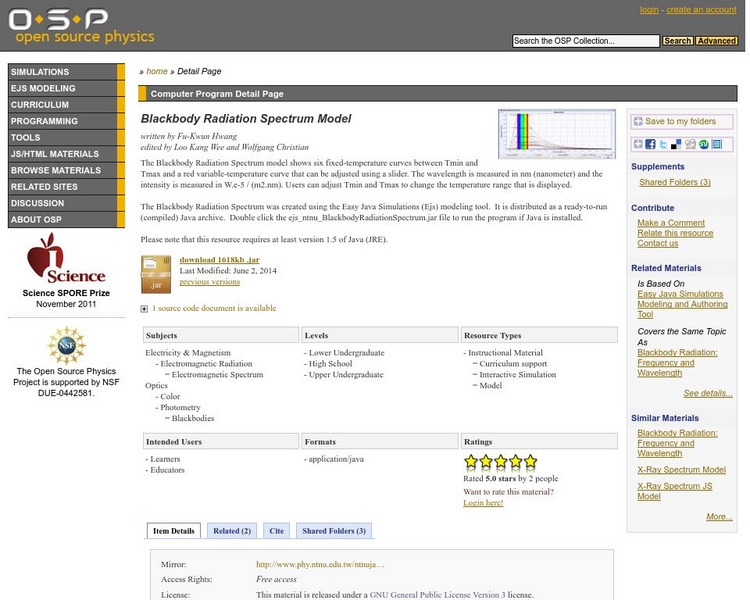This screenshot has height=600, width=750.
Task: Click download 1618kb .jar link
Action: [x=220, y=260]
